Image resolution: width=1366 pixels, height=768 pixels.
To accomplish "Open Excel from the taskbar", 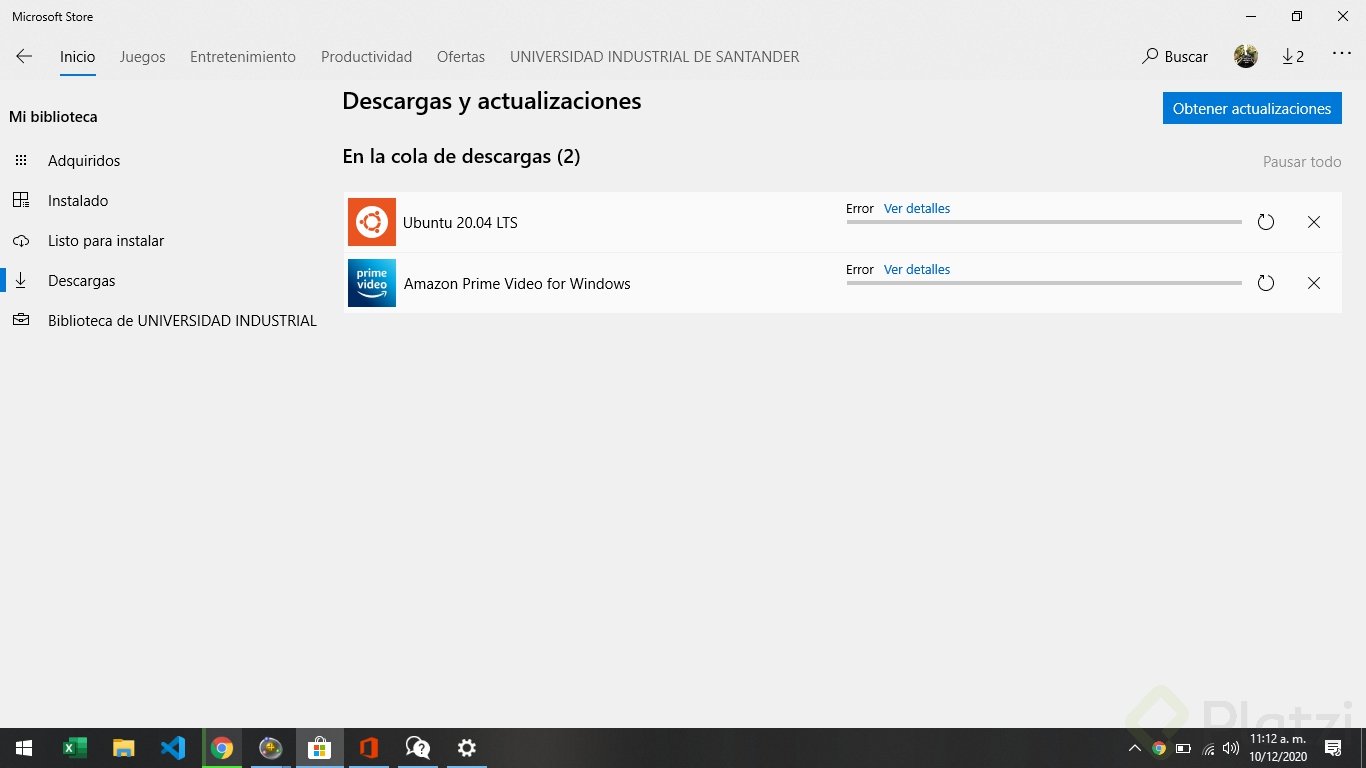I will pos(75,748).
